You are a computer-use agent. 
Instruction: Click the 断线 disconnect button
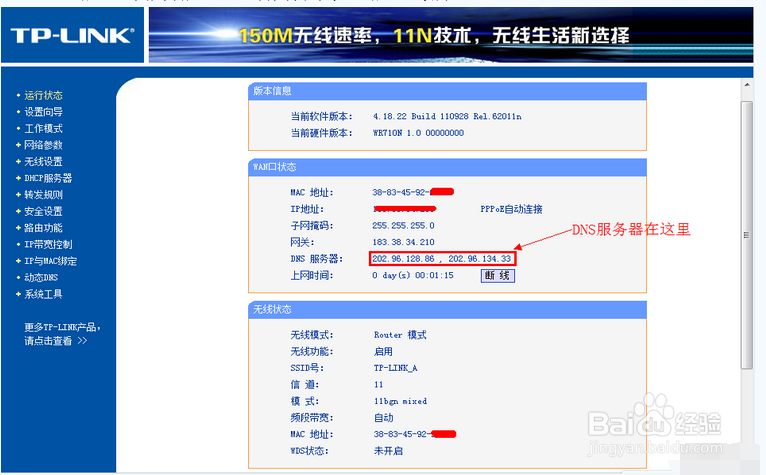pos(497,276)
